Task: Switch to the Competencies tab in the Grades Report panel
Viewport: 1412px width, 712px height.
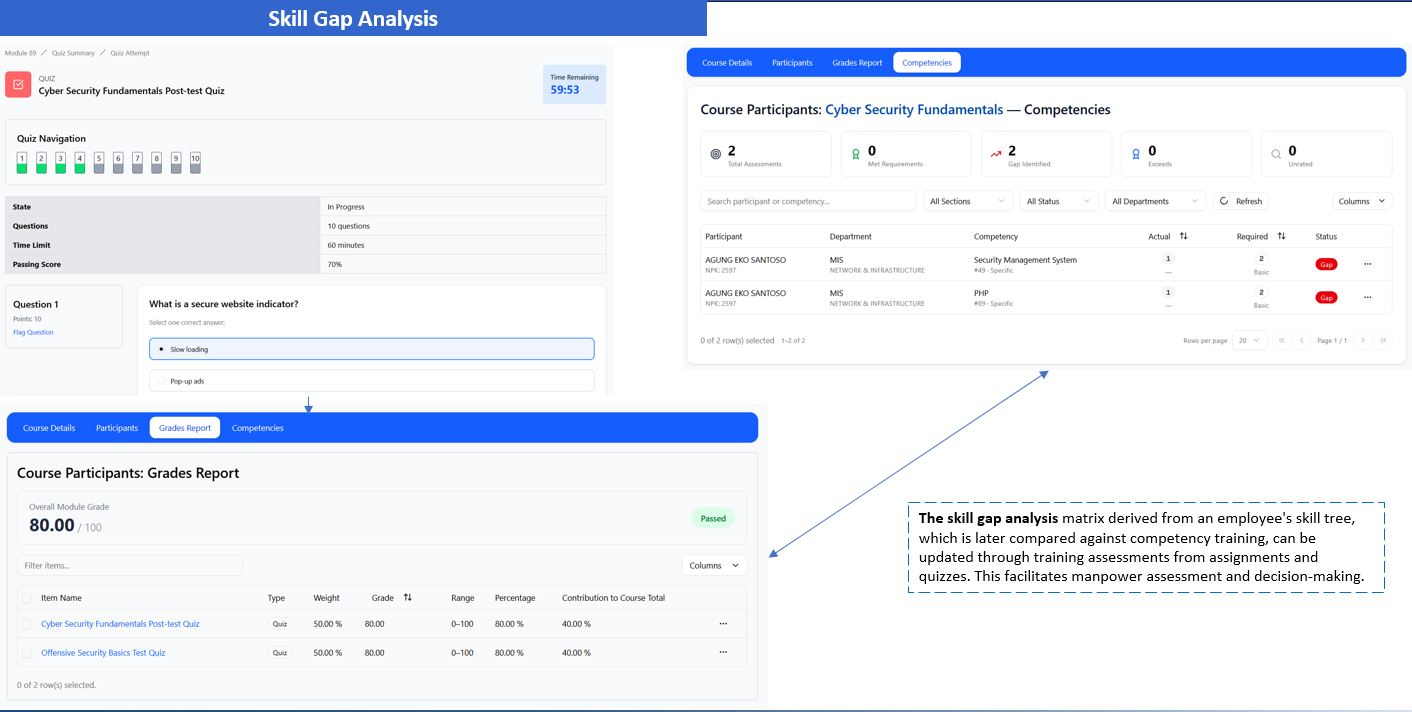Action: tap(258, 428)
